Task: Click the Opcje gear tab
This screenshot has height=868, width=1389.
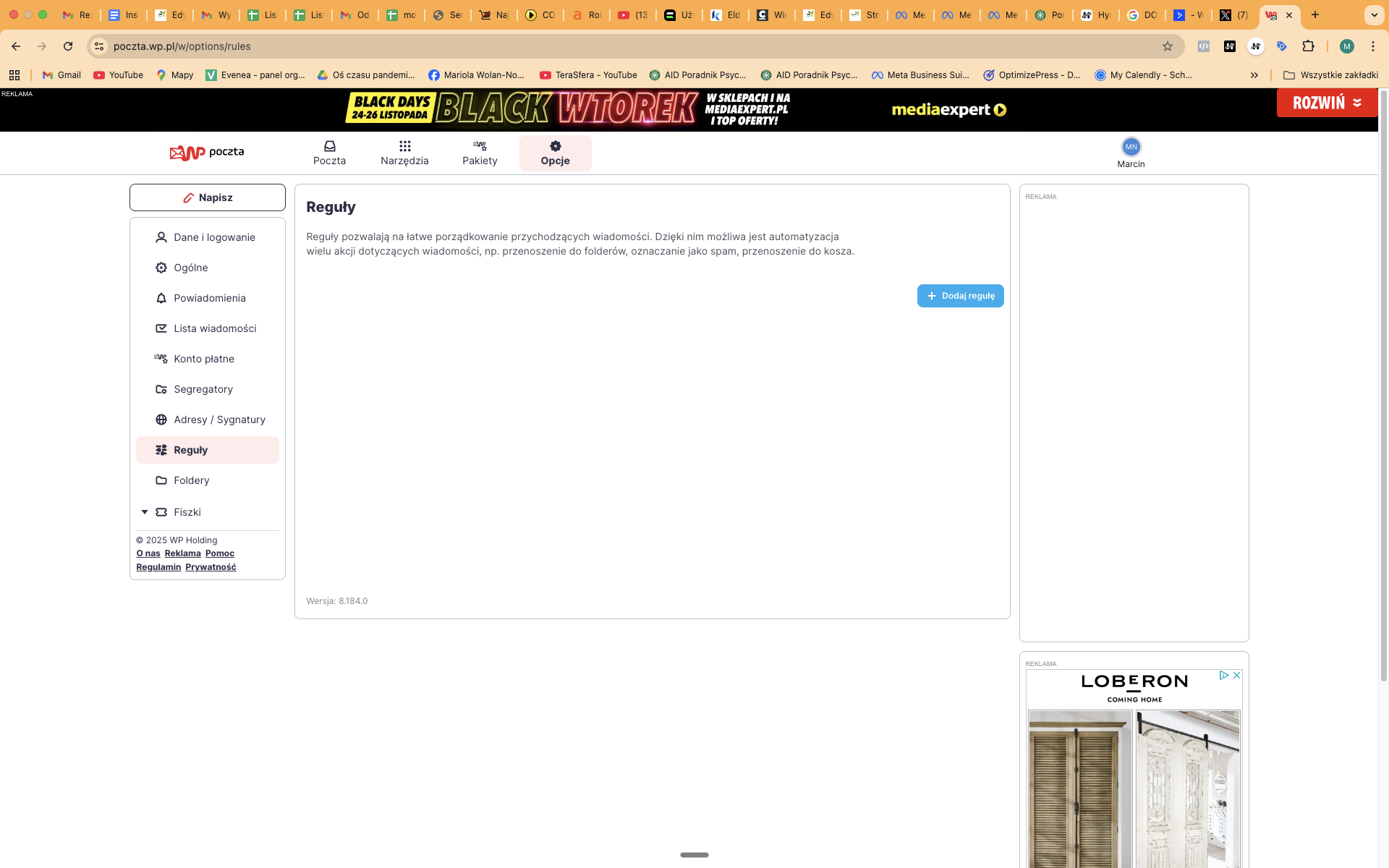Action: click(555, 153)
